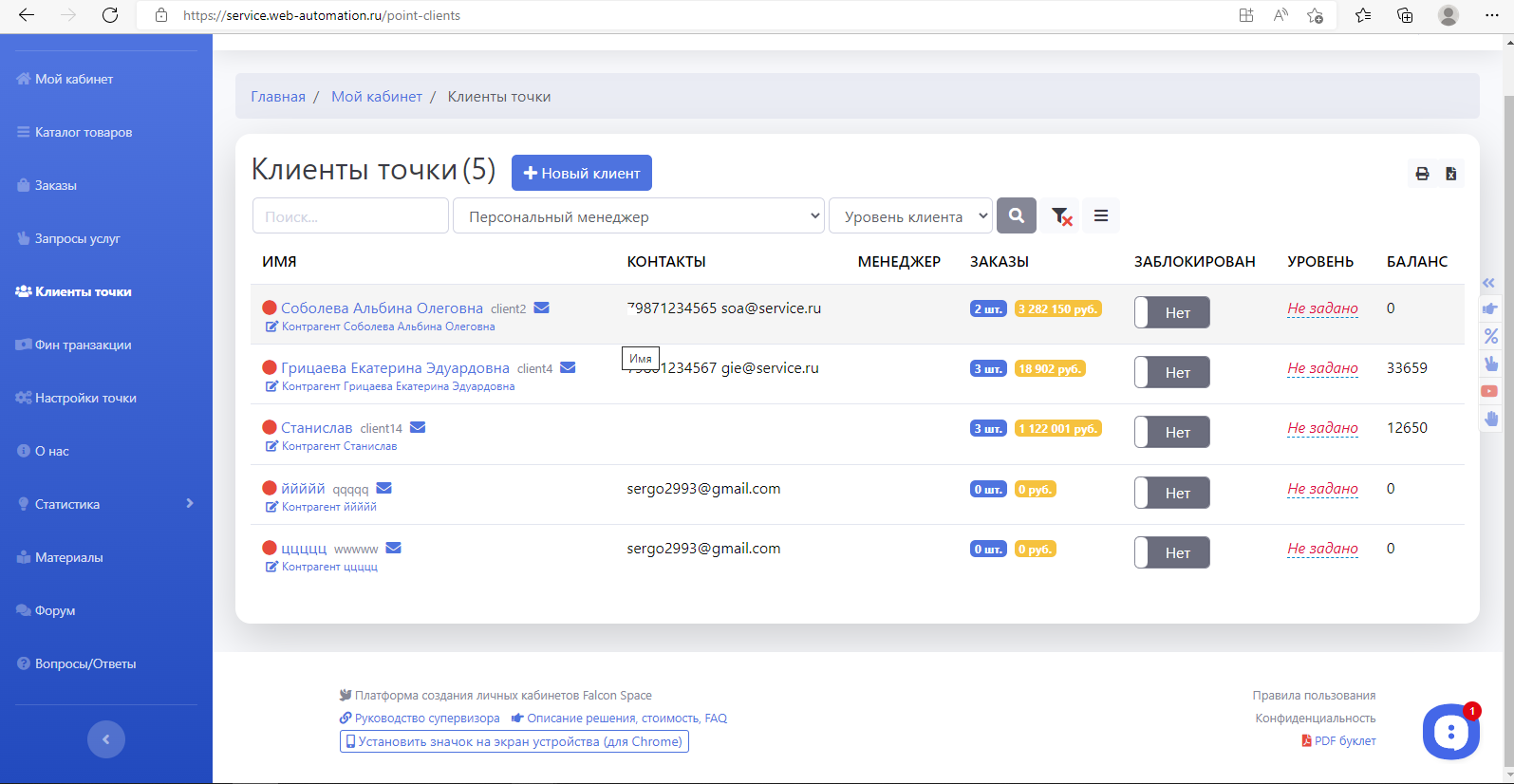Open the Уровень клиента dropdown
The width and height of the screenshot is (1514, 784).
910,216
